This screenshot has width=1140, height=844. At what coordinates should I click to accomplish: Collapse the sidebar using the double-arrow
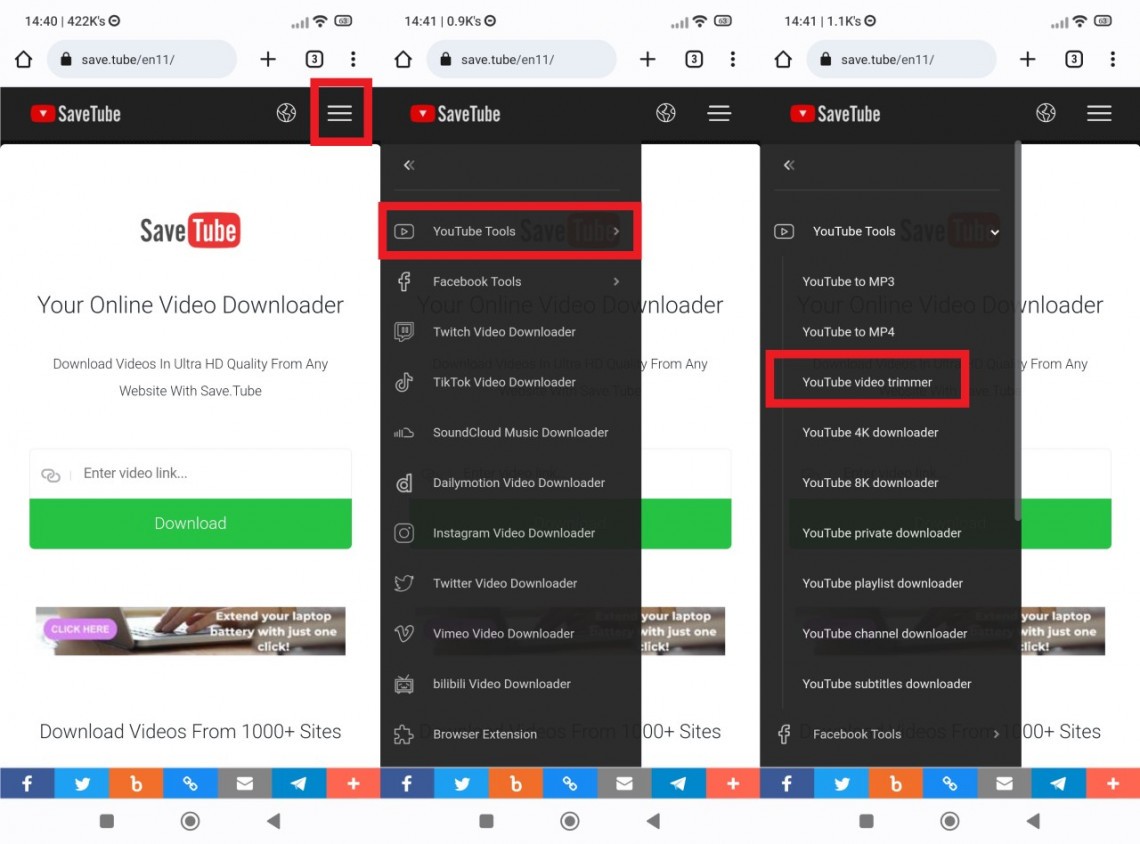click(408, 165)
